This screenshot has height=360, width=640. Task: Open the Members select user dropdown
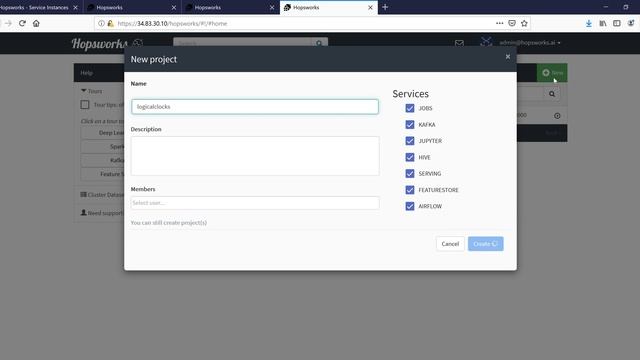(x=255, y=203)
